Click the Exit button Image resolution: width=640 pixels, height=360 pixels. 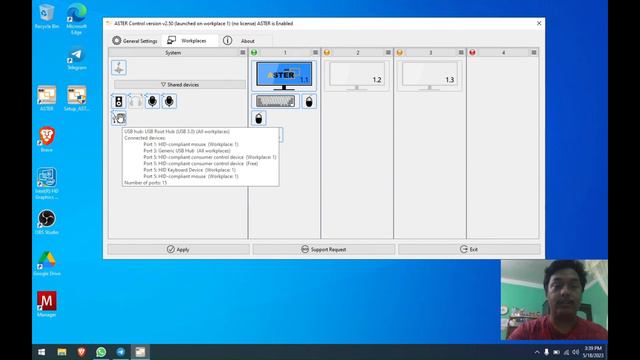click(469, 249)
